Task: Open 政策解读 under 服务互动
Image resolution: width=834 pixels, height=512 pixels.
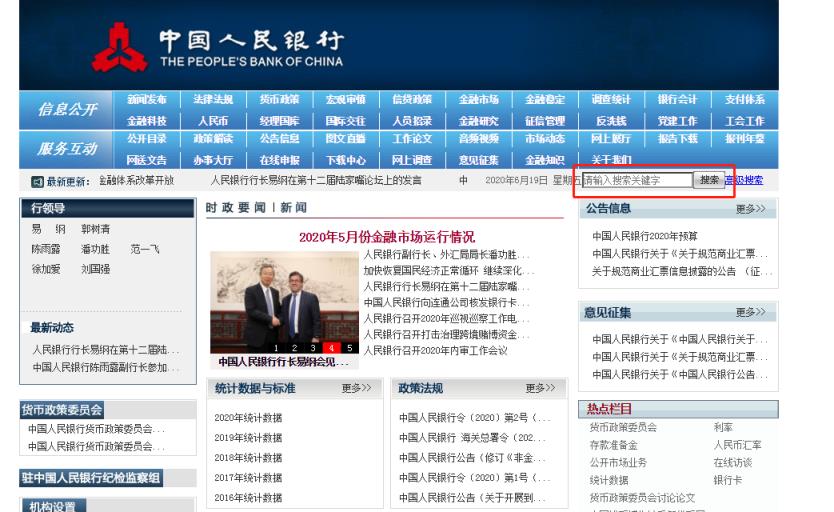Action: click(x=213, y=139)
